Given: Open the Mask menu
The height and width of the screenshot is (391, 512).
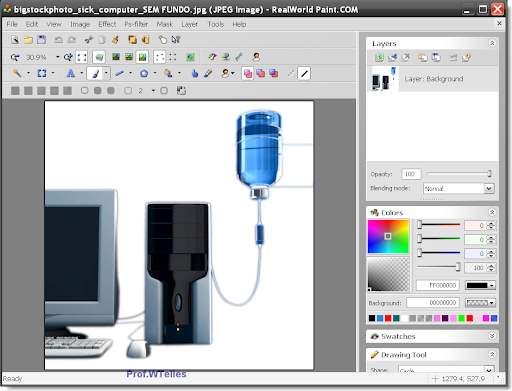Looking at the screenshot, I should [x=165, y=24].
